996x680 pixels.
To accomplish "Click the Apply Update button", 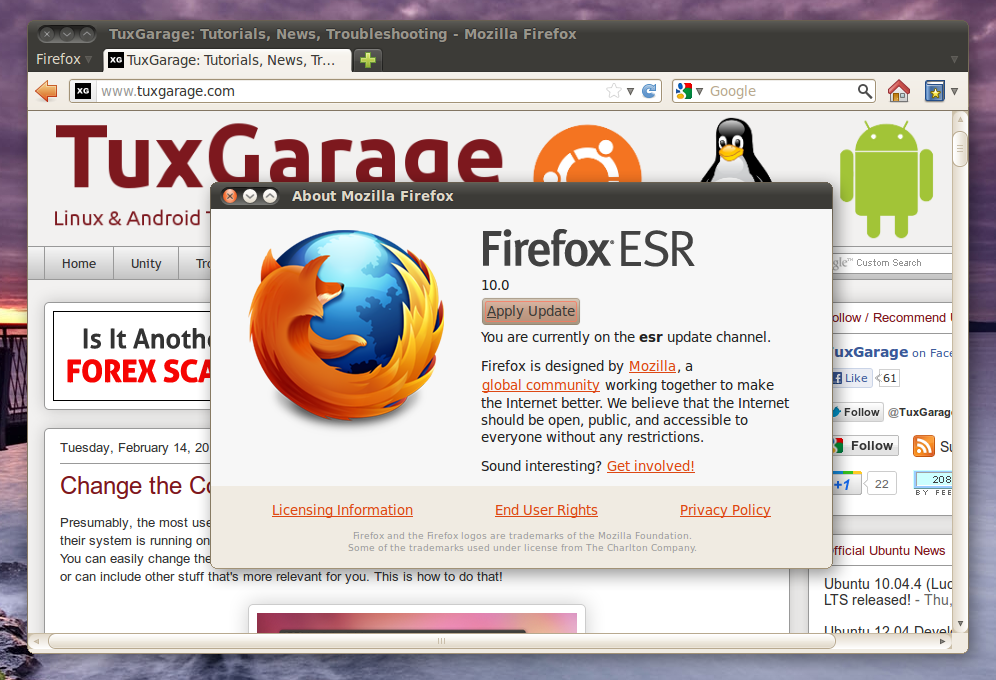I will [x=531, y=311].
